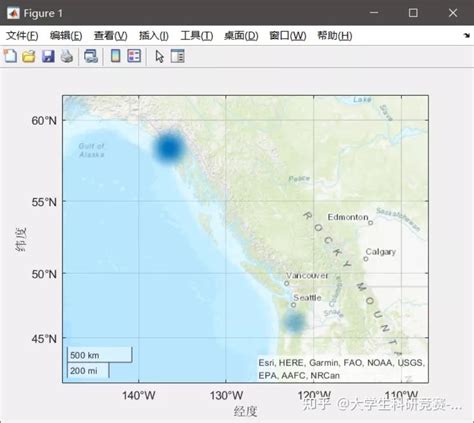Select the Edit Plot arrow tool
The image size is (474, 423).
[x=159, y=56]
